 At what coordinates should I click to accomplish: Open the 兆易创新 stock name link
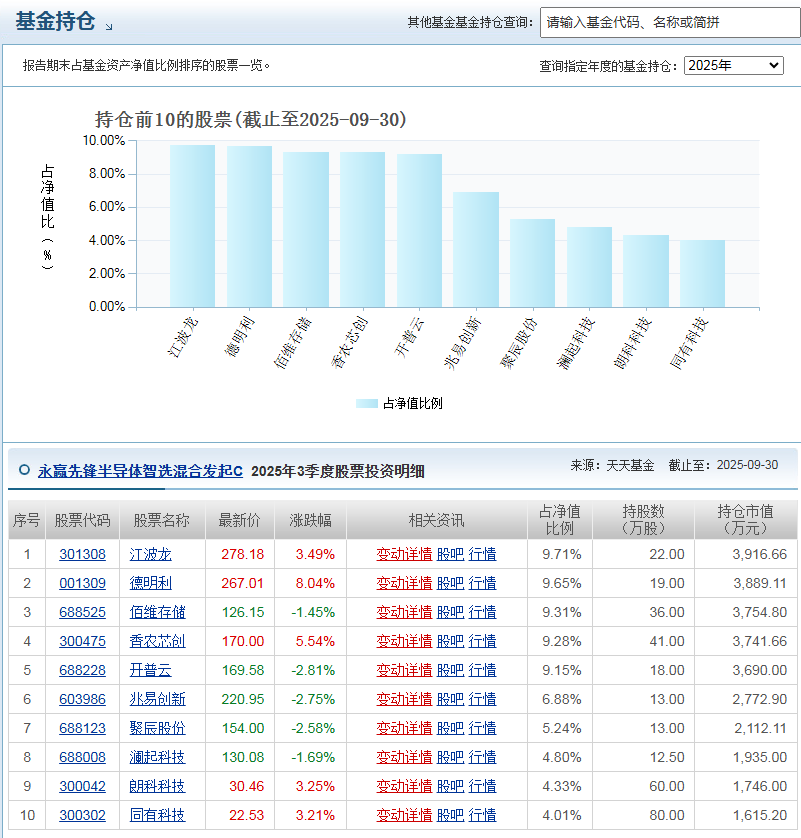(x=157, y=699)
